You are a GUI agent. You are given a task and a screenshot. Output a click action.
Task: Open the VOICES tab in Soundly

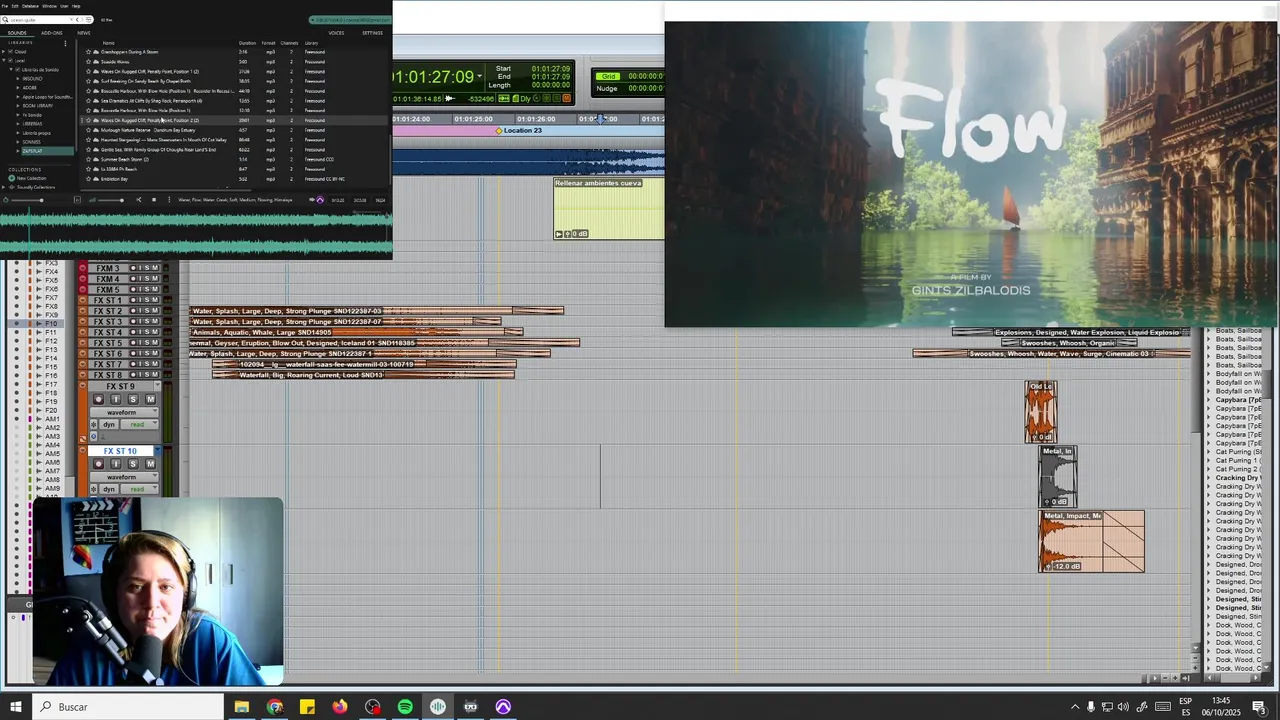point(336,33)
